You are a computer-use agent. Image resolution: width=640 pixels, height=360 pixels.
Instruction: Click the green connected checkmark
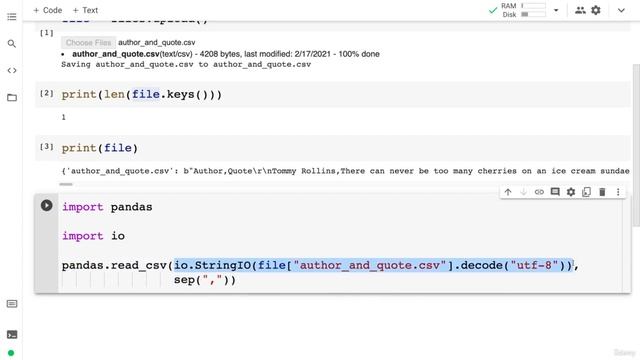tap(493, 10)
